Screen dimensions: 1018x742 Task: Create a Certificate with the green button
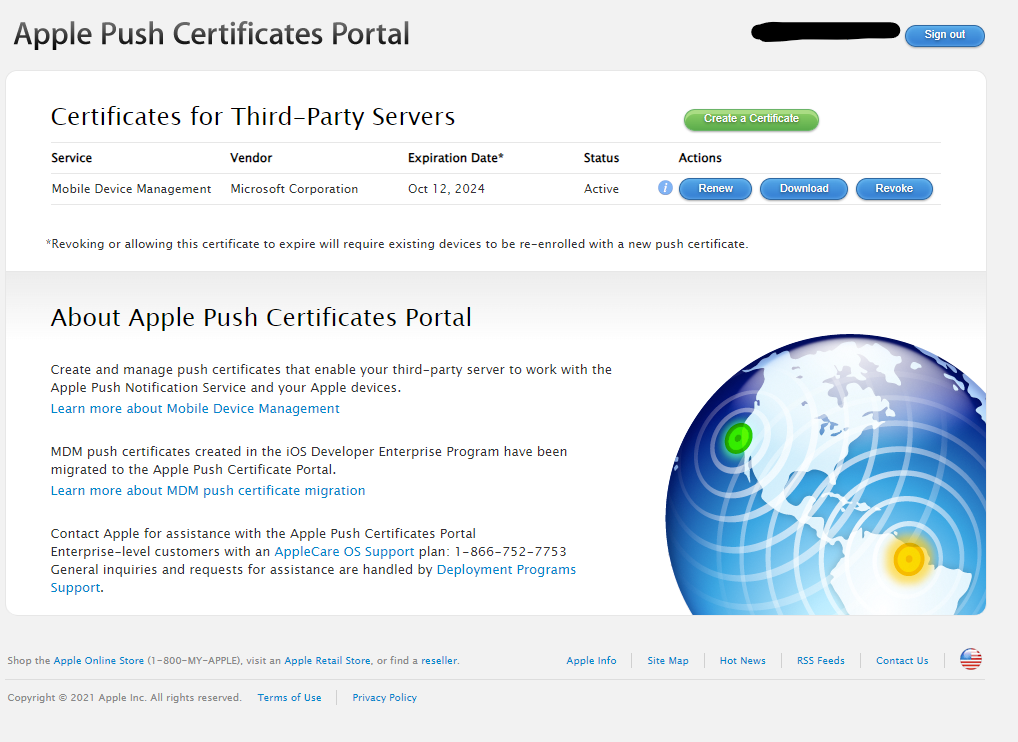751,119
